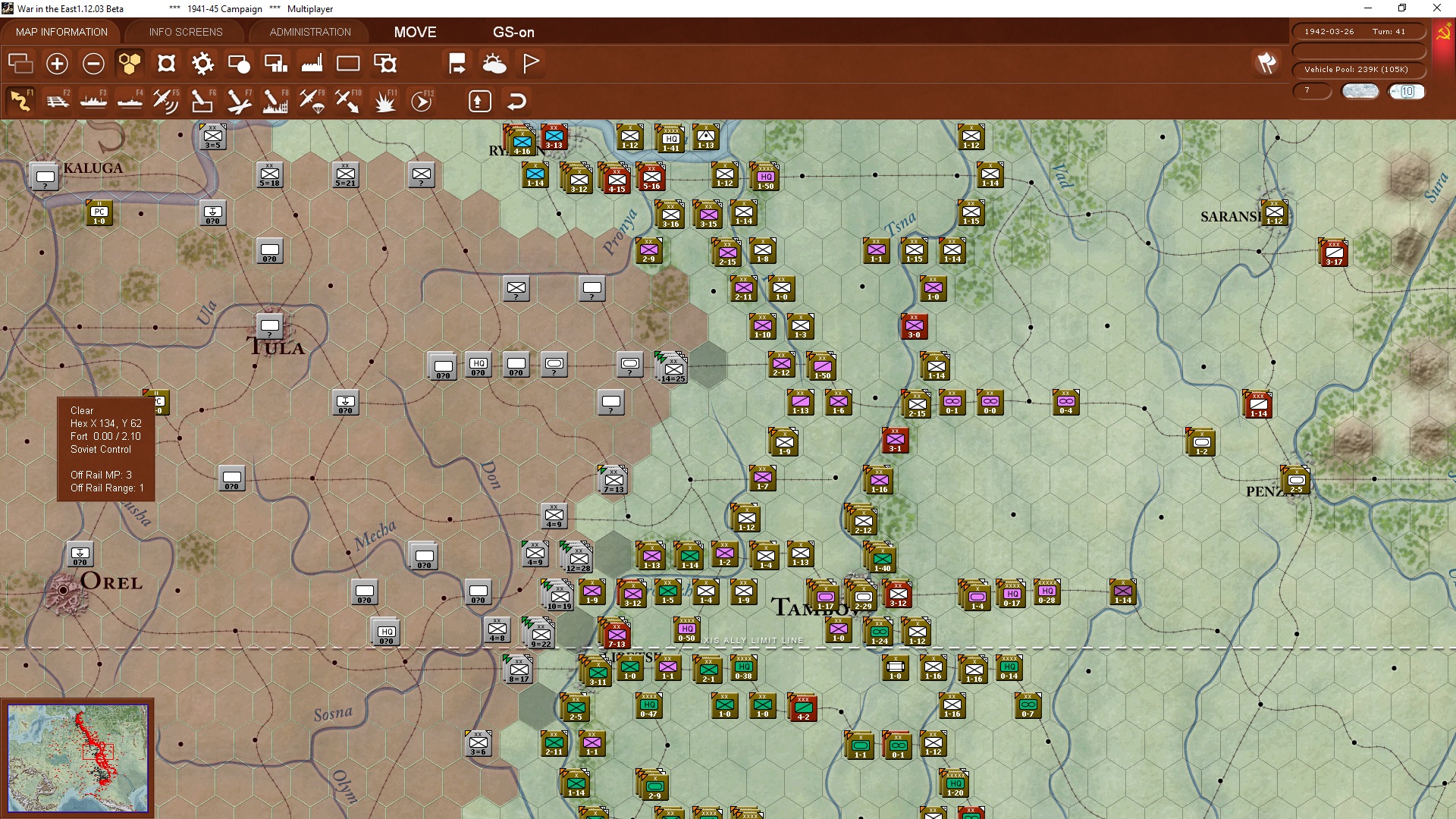Image resolution: width=1456 pixels, height=819 pixels.
Task: Click the flag-with-arrow icon
Action: pos(457,64)
